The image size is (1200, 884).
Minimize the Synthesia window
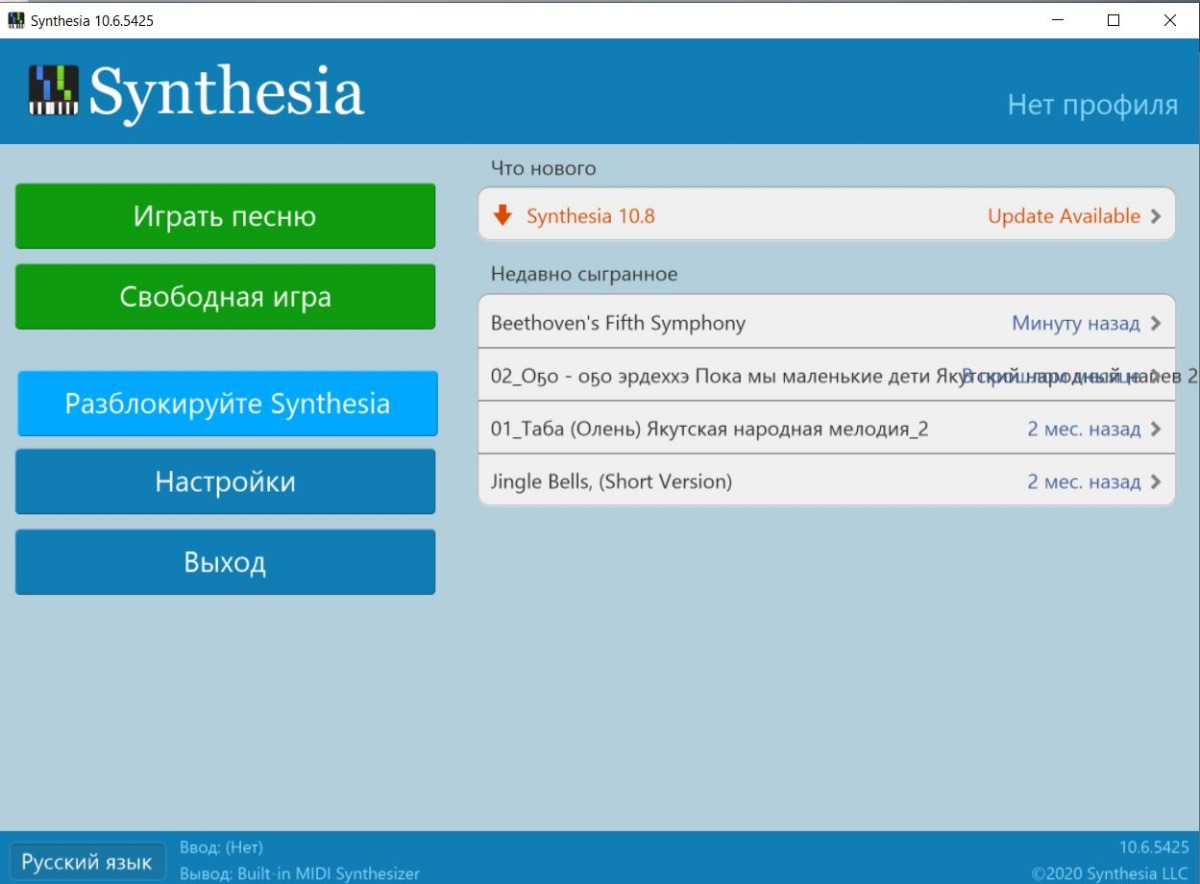point(1059,20)
